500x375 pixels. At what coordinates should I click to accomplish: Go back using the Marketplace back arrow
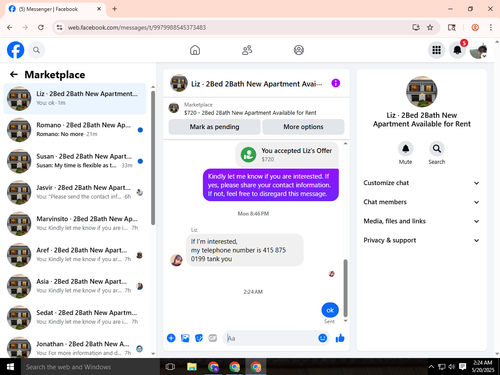[14, 74]
